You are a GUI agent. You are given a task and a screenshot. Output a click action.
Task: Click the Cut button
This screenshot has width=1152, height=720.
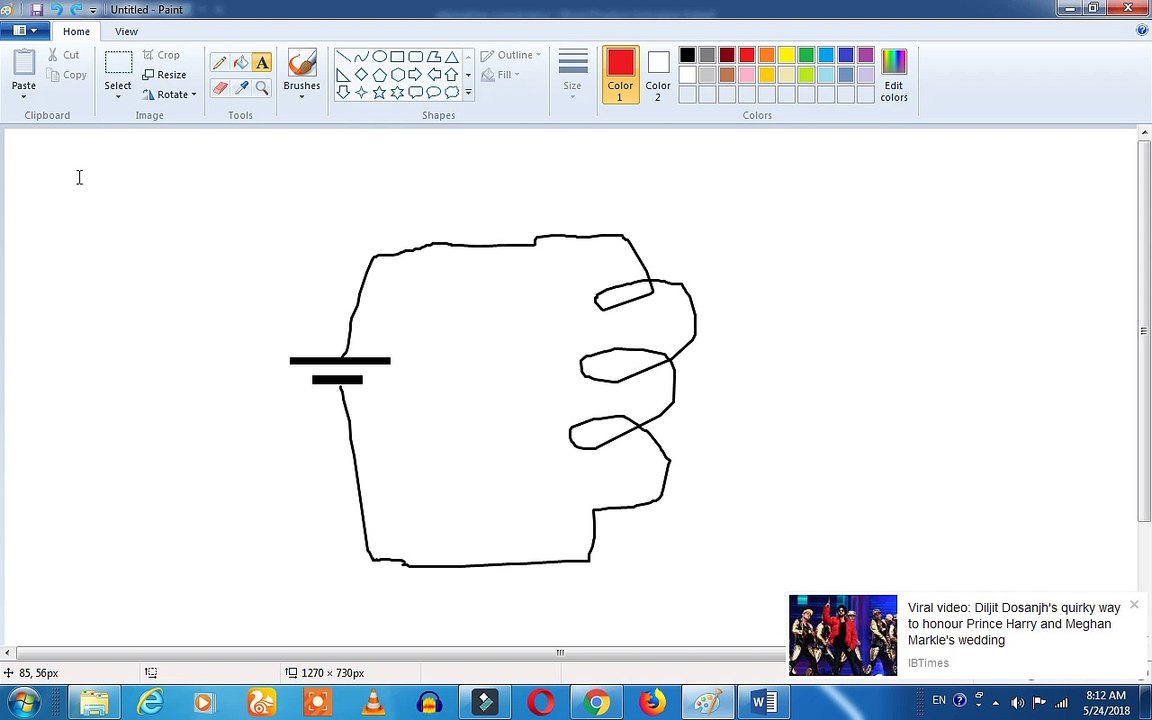point(64,55)
